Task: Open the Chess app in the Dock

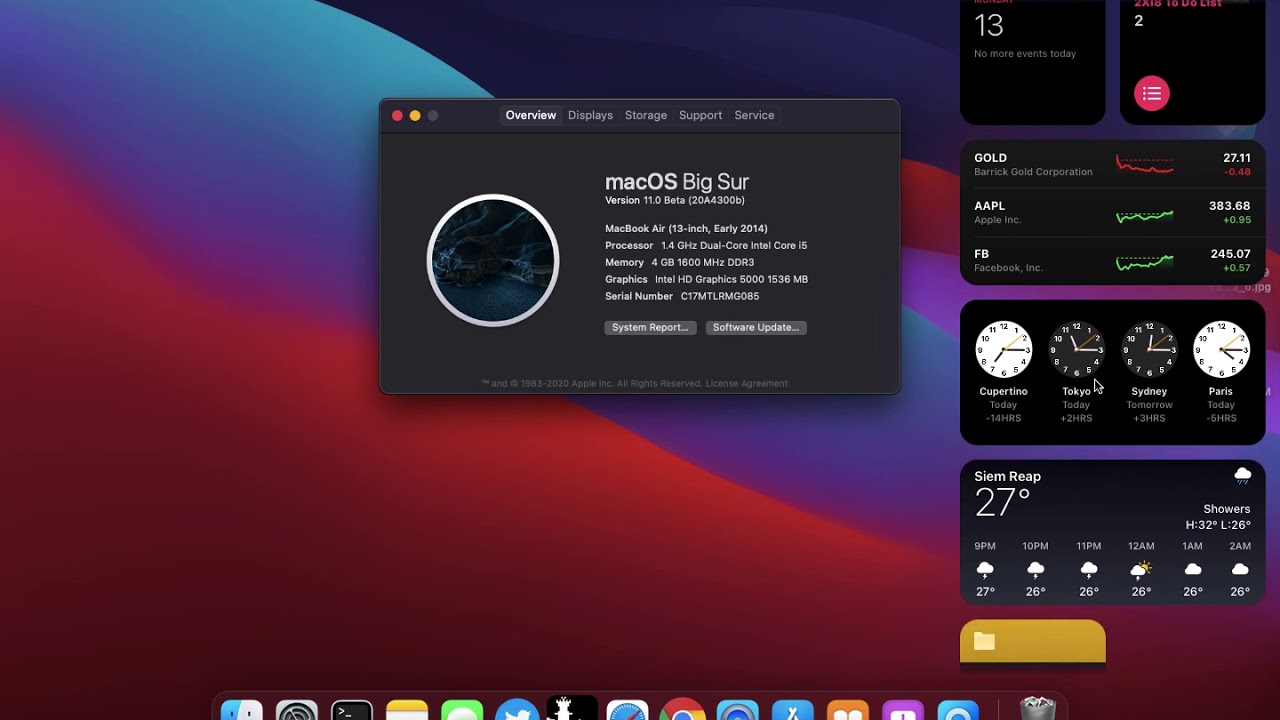Action: point(572,708)
